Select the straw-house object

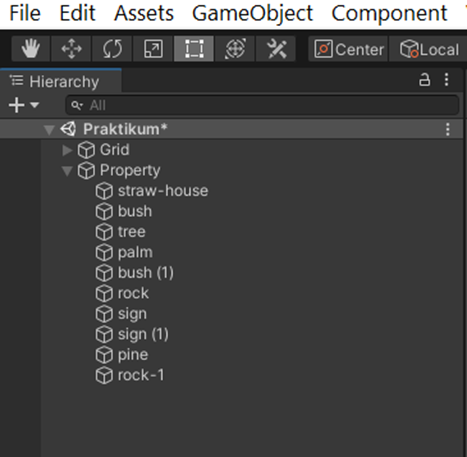point(163,191)
